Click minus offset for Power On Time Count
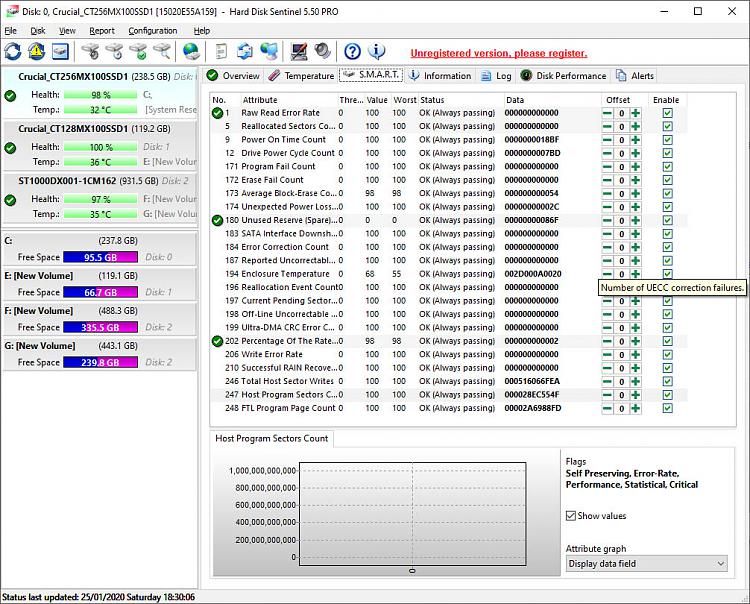Viewport: 750px width, 604px height. (607, 140)
